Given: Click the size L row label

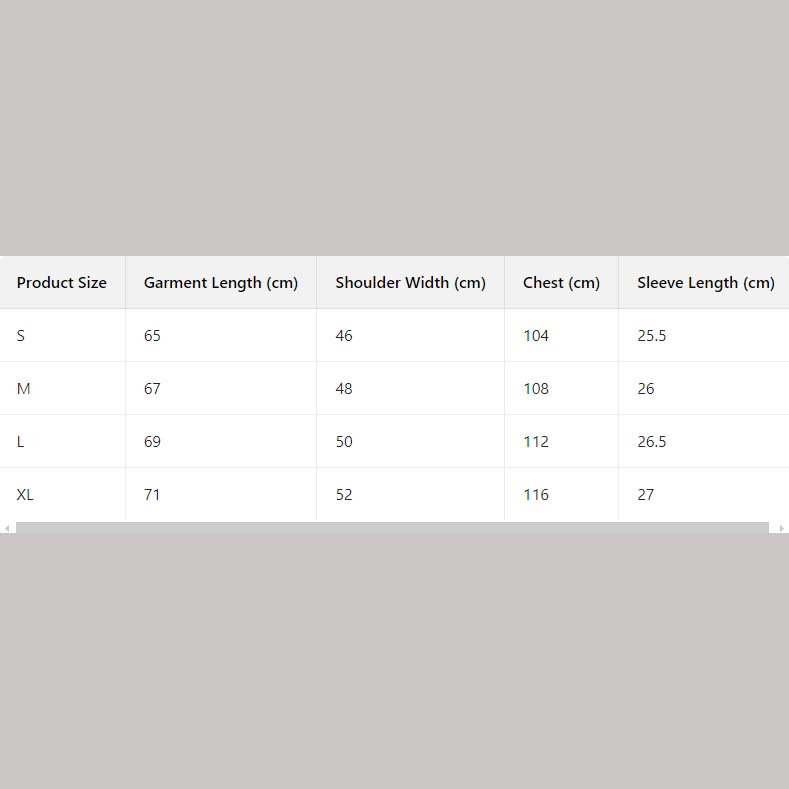Looking at the screenshot, I should point(21,442).
